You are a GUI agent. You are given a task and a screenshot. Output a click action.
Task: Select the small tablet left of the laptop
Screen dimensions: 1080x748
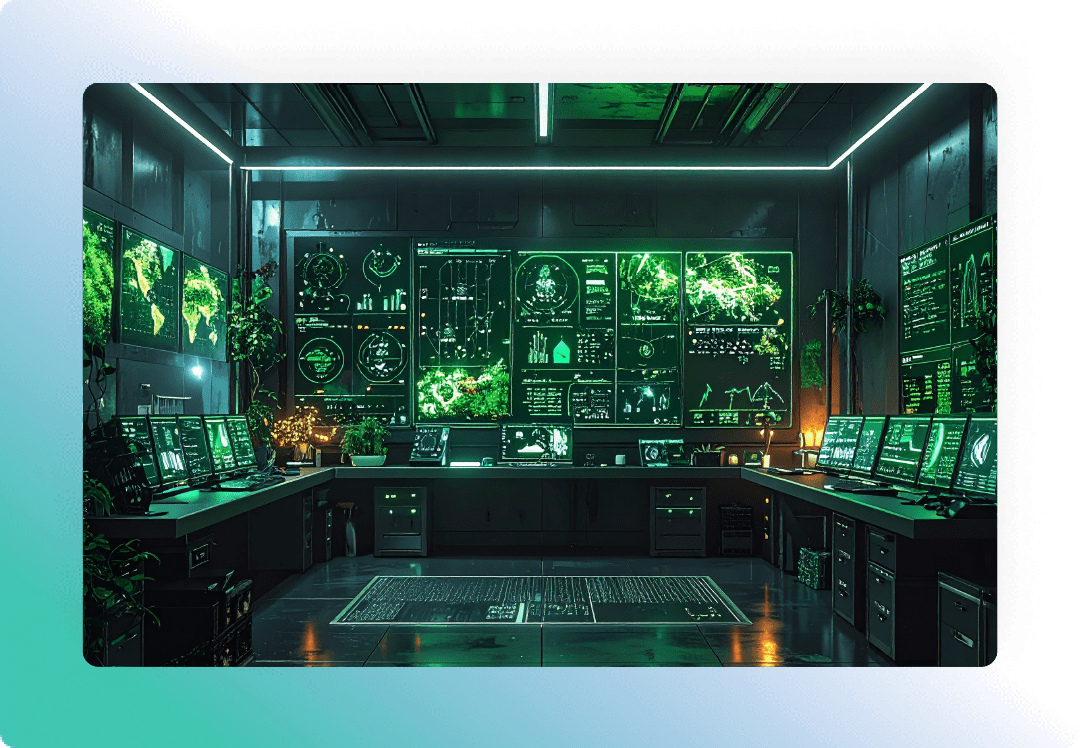(430, 444)
